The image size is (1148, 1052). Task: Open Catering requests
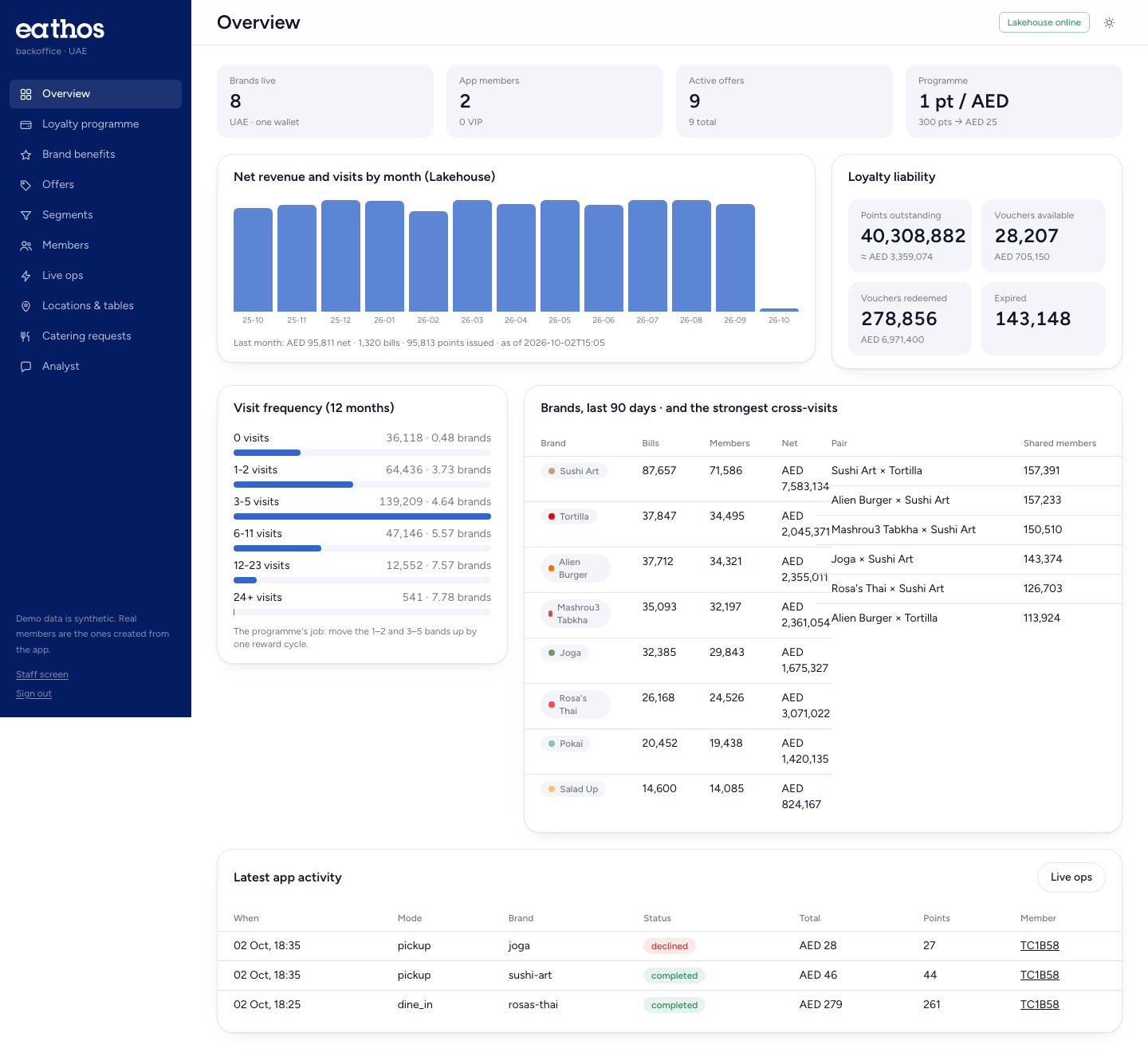tap(96, 336)
